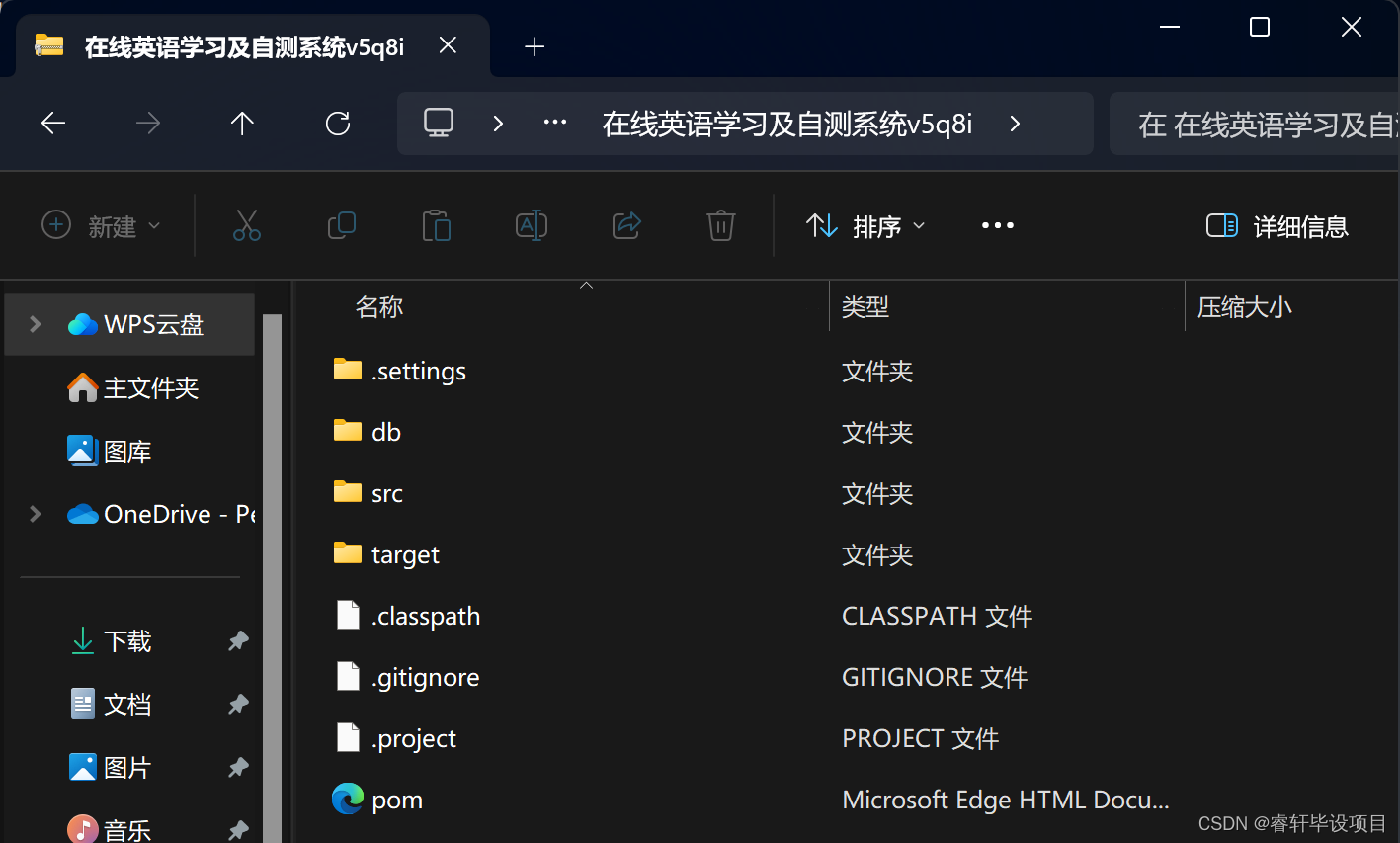
Task: Open the 排序 sort dropdown
Action: coord(866,226)
